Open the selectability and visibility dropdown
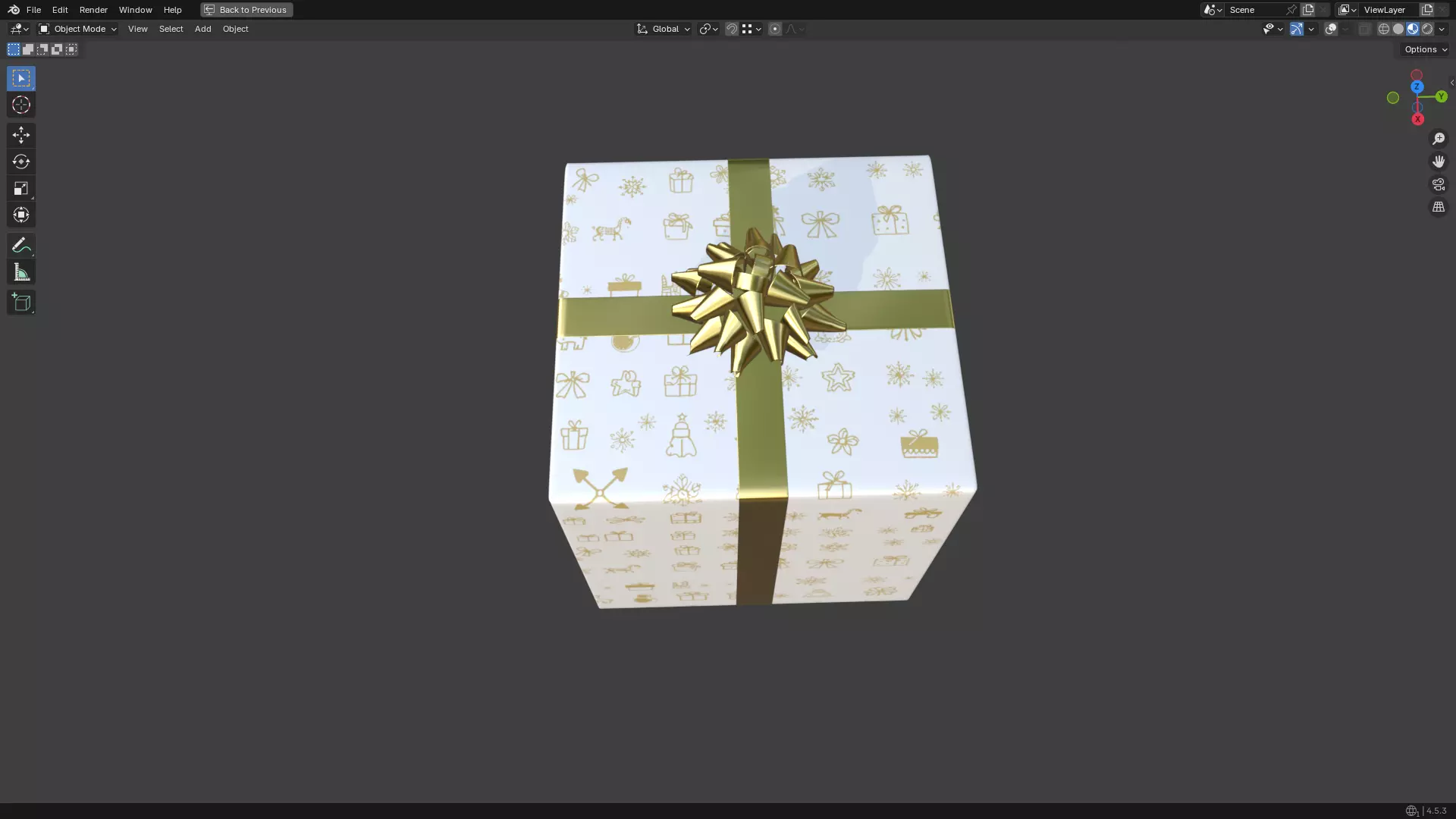Screen dimensions: 1456x819 1272,29
